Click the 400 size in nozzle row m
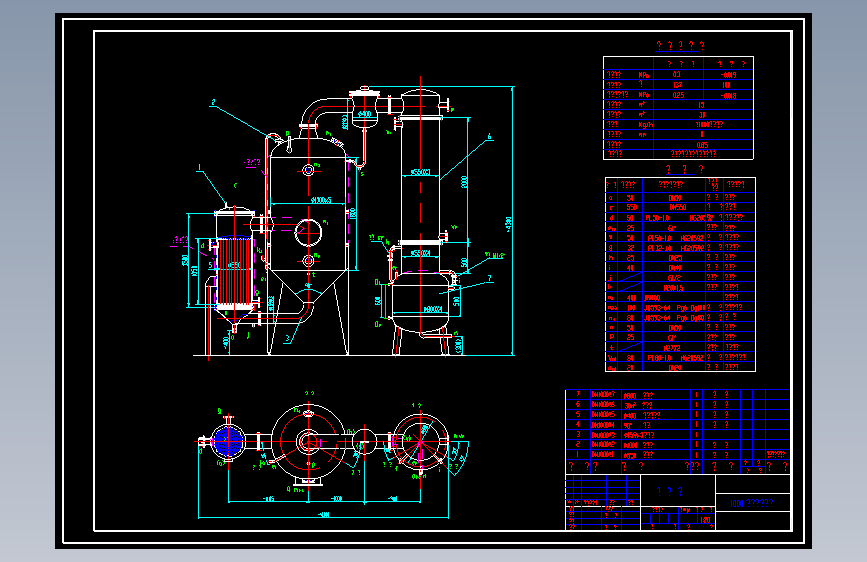 pyautogui.click(x=631, y=298)
